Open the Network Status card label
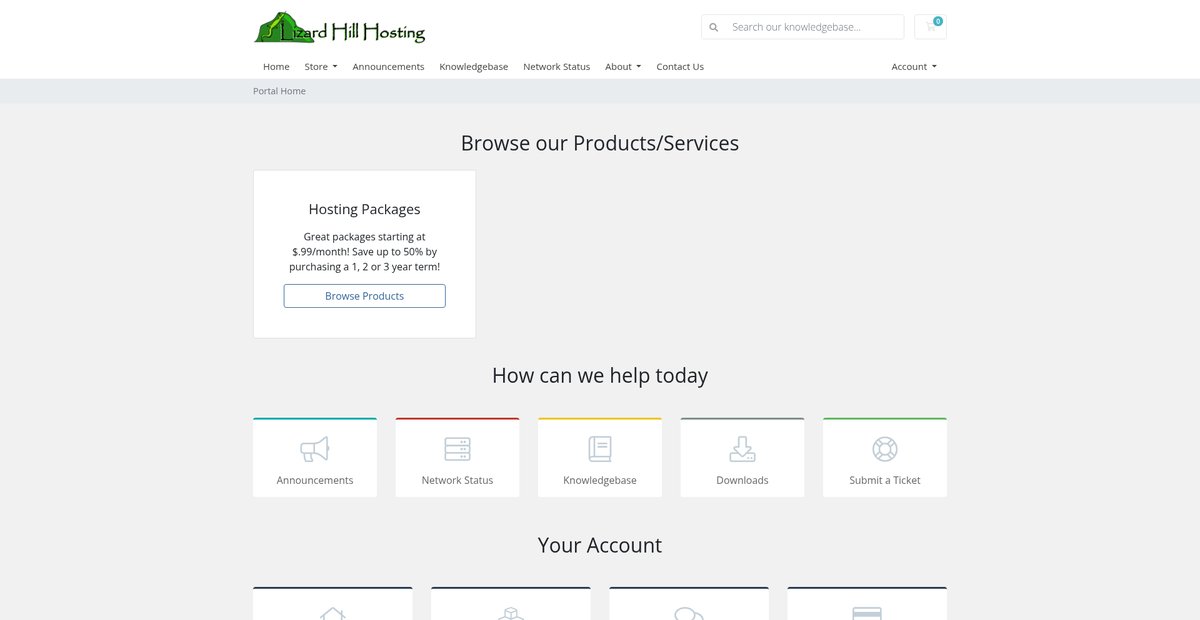This screenshot has height=620, width=1200. pyautogui.click(x=457, y=480)
